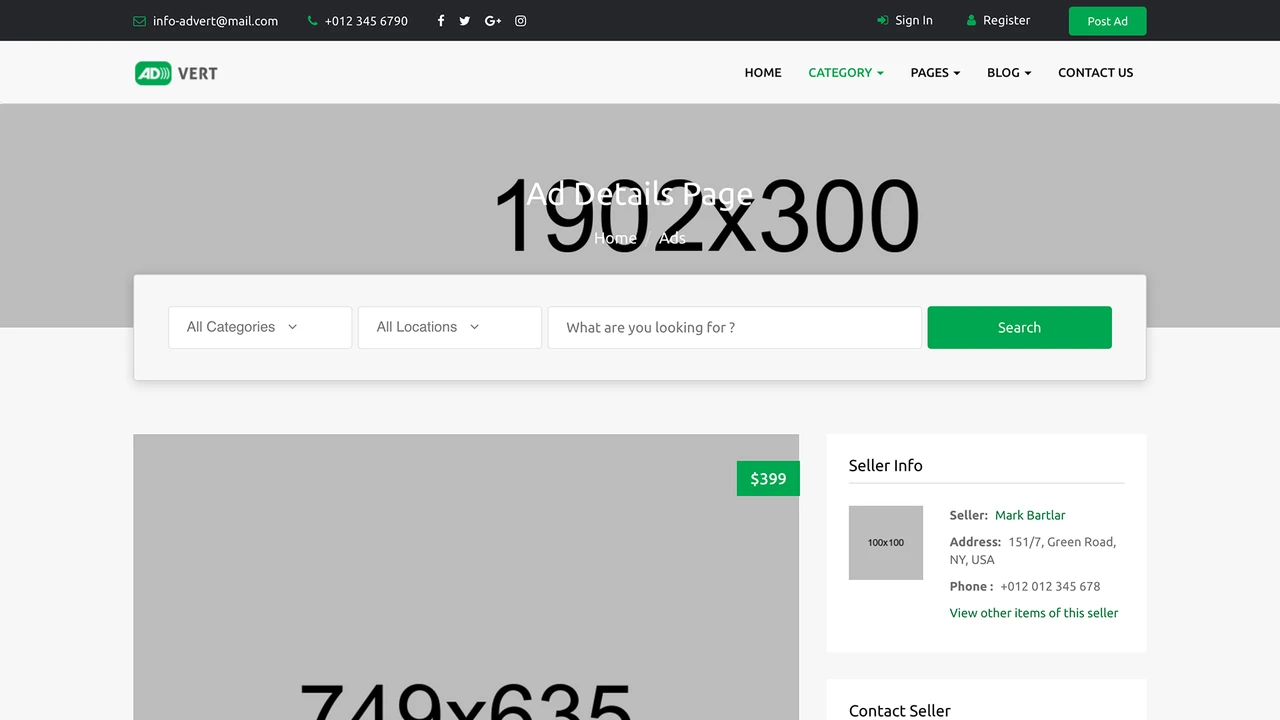
Task: Click the Post Ad button
Action: click(x=1107, y=21)
